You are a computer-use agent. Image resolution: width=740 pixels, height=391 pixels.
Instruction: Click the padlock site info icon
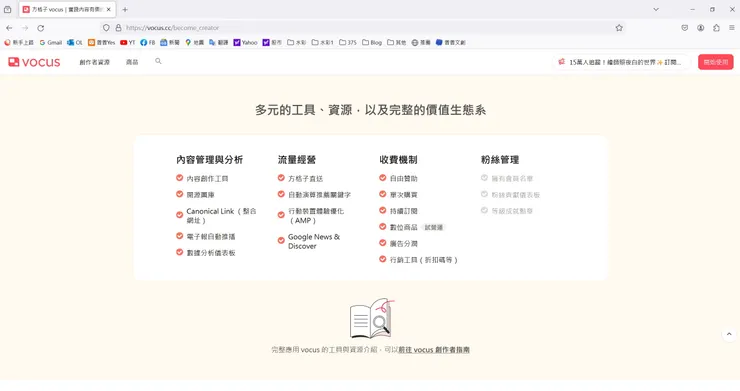coord(118,28)
